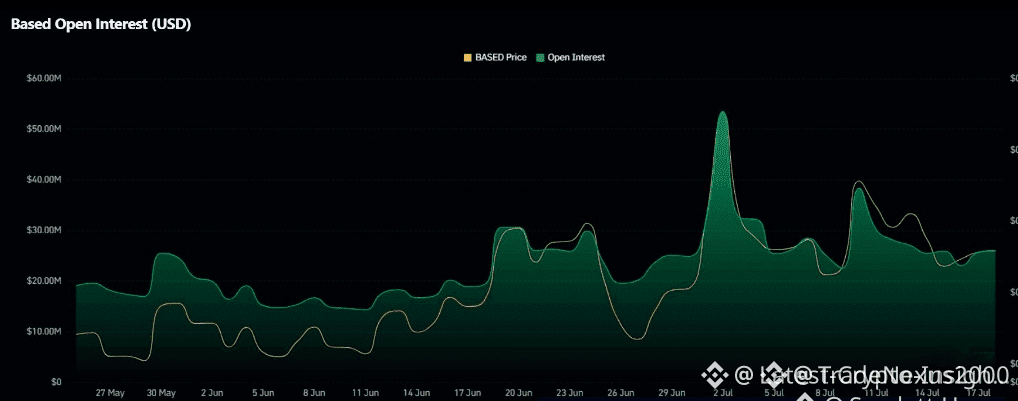This screenshot has width=1018, height=401.
Task: Click the 27 May date label
Action: click(x=110, y=393)
